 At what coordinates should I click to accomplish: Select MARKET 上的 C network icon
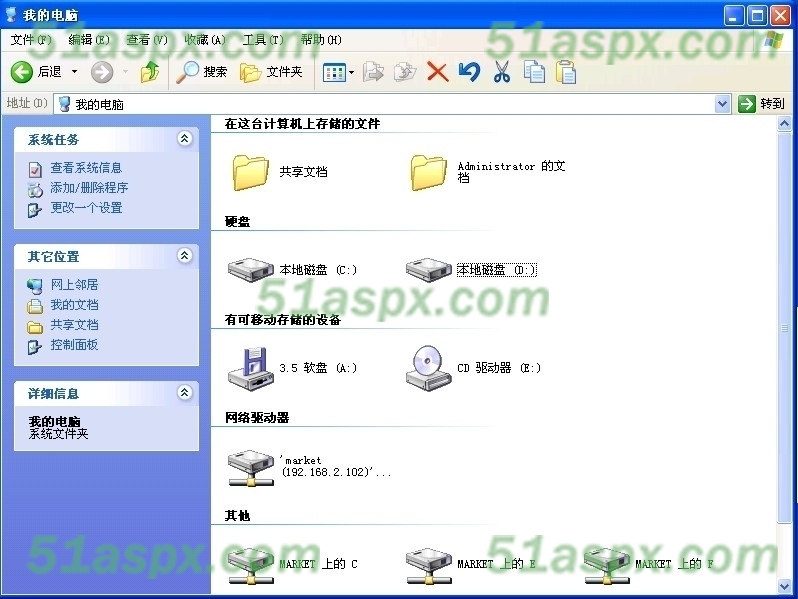click(250, 565)
